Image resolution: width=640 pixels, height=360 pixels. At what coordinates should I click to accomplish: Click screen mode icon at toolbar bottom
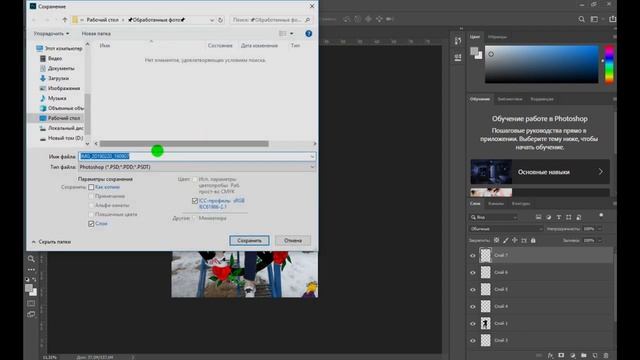[x=31, y=314]
